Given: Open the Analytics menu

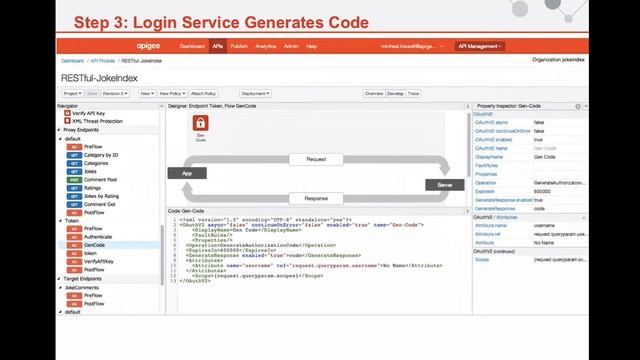Looking at the screenshot, I should 266,46.
